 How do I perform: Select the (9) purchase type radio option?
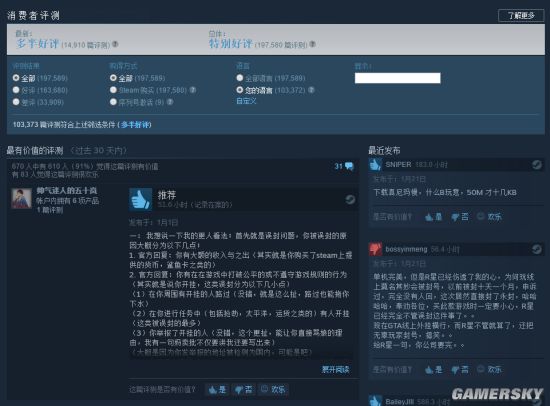pos(113,102)
